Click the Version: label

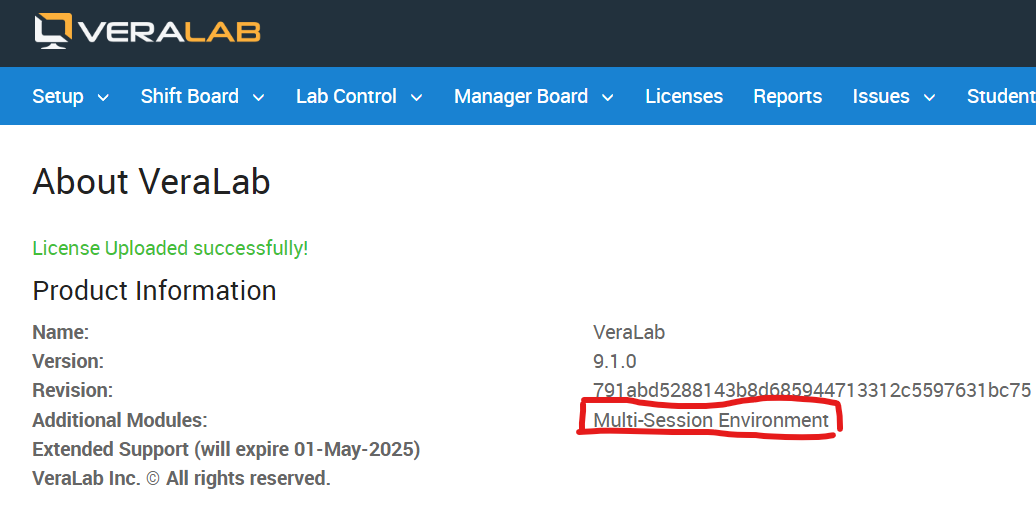tap(68, 361)
